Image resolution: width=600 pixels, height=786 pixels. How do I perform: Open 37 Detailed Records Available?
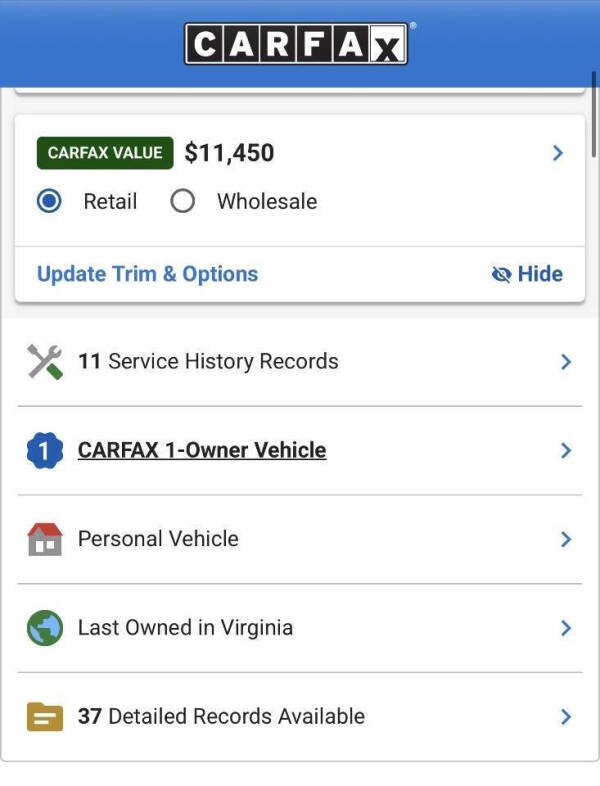(300, 717)
